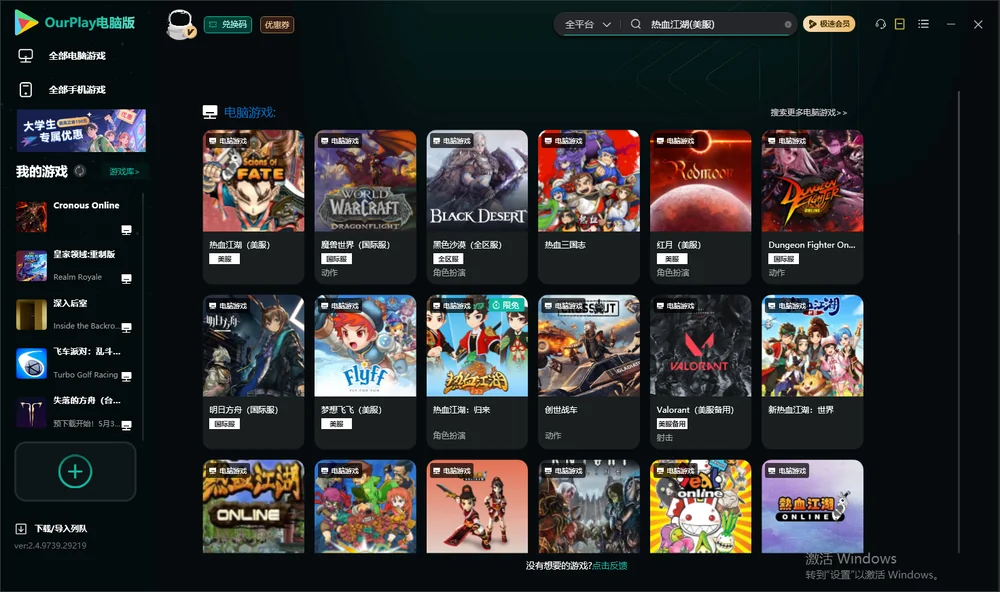This screenshot has height=592, width=1000.
Task: Clear the search box text icon
Action: 788,24
